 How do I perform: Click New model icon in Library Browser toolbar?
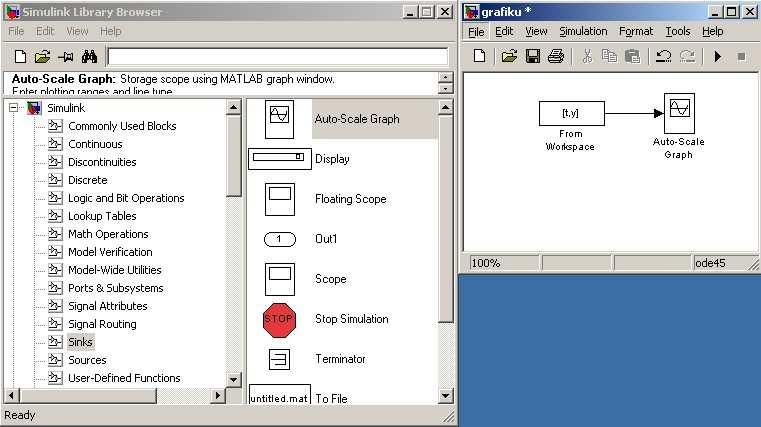pyautogui.click(x=20, y=57)
